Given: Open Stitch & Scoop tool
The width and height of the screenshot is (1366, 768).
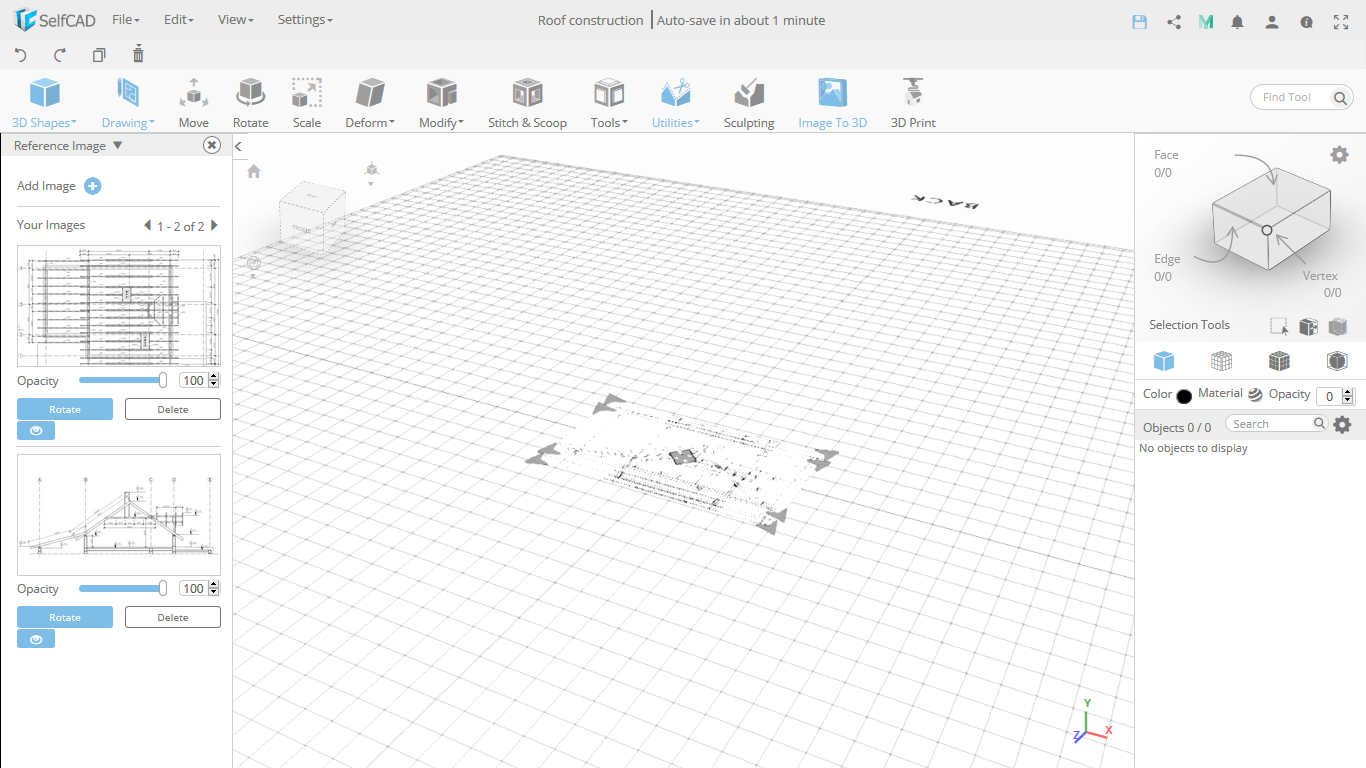Looking at the screenshot, I should click(x=527, y=104).
